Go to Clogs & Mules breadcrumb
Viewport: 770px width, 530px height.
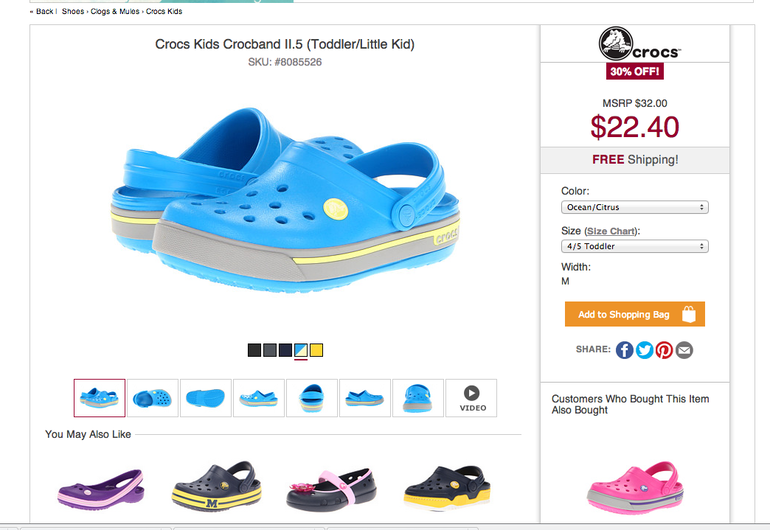click(115, 11)
